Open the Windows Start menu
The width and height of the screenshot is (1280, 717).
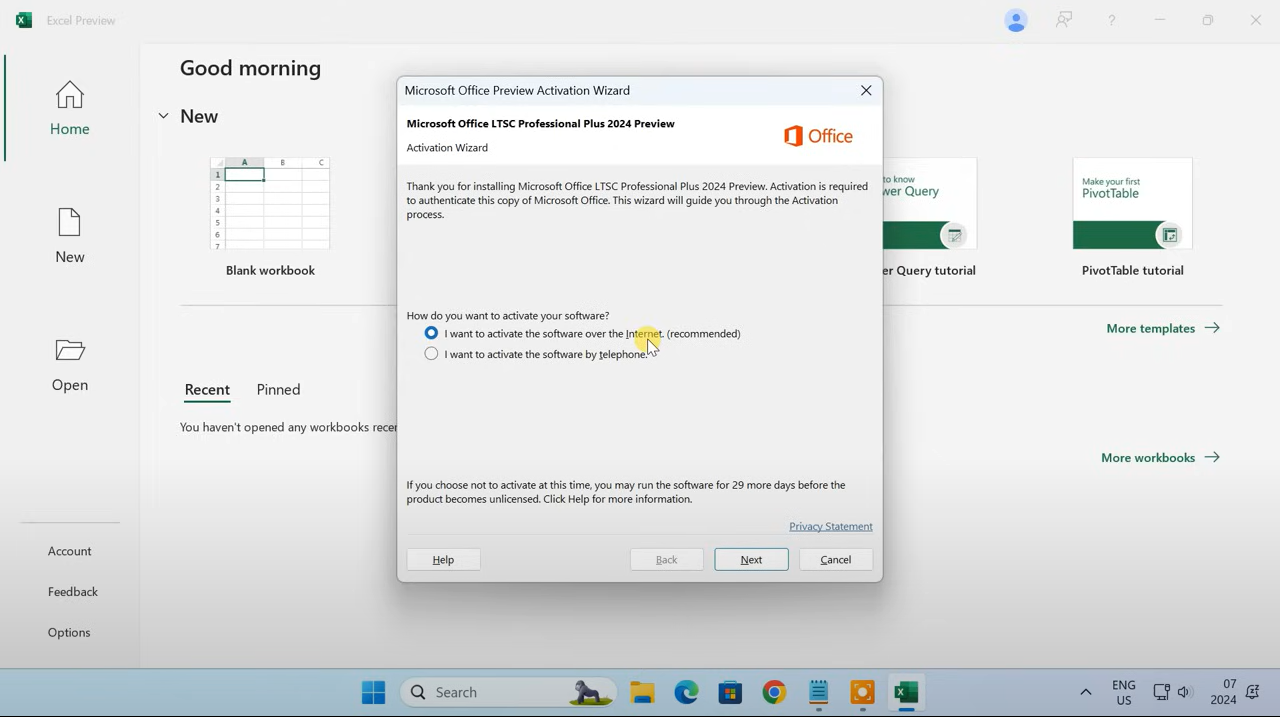(374, 692)
